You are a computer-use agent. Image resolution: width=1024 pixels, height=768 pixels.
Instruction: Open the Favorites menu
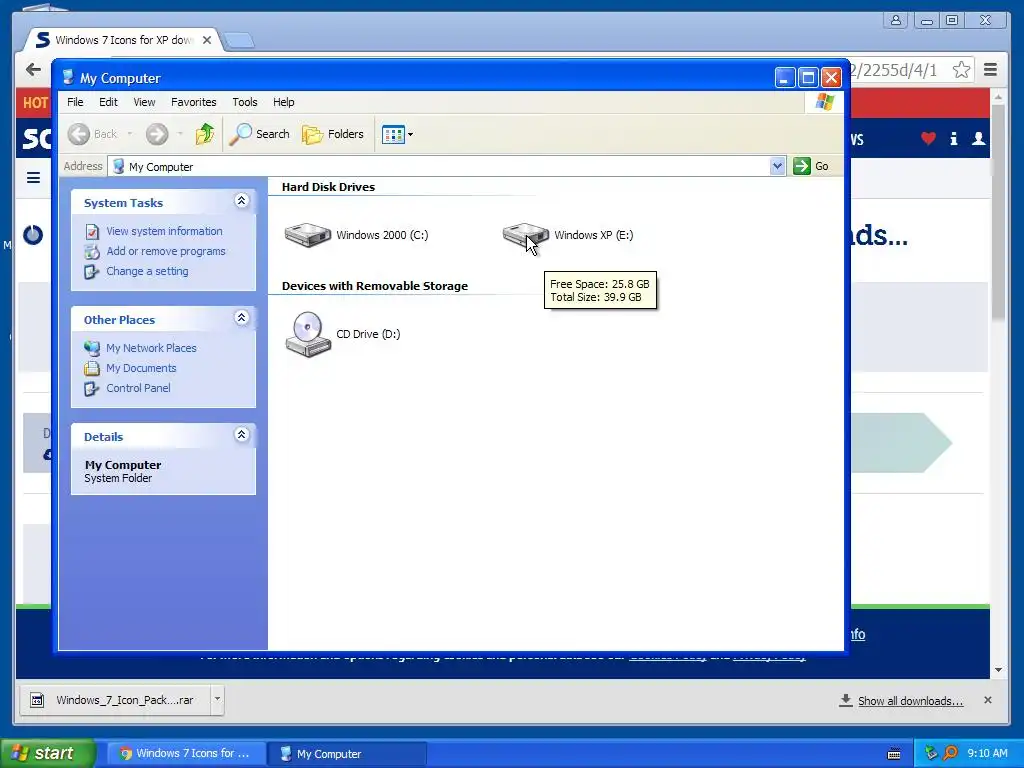pos(193,102)
